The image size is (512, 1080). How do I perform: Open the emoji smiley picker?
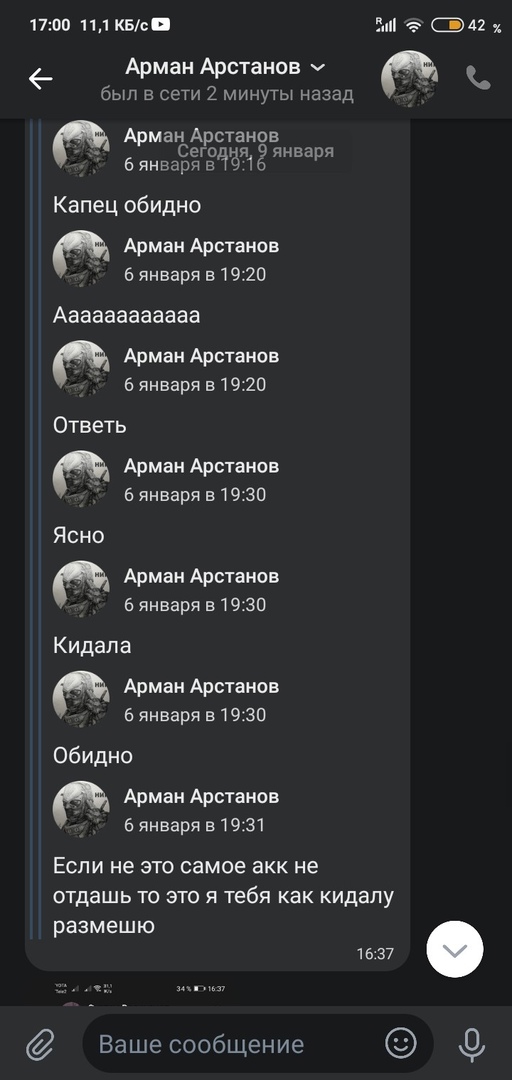400,1043
